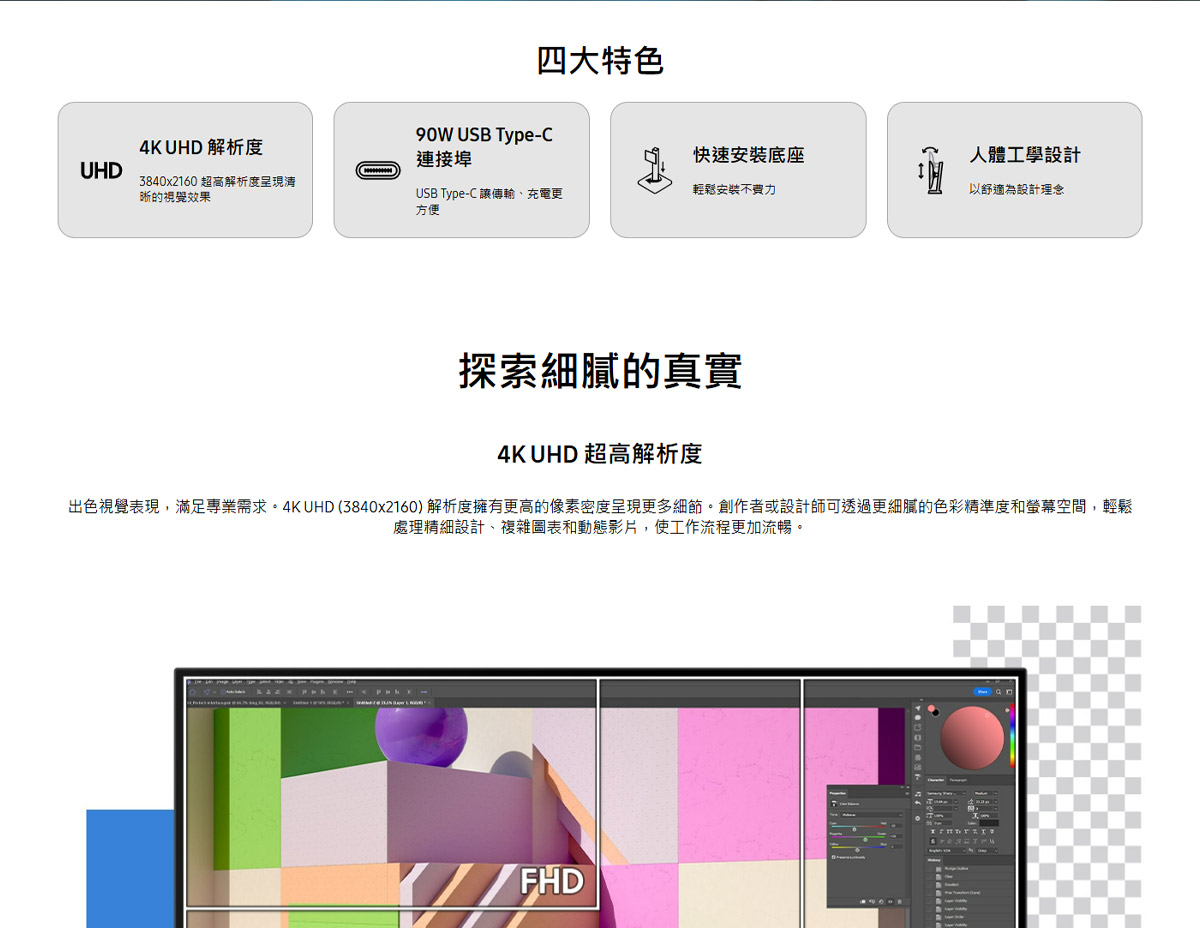Image resolution: width=1200 pixels, height=928 pixels.
Task: Click the more options ellipsis in options bar
Action: click(x=350, y=692)
